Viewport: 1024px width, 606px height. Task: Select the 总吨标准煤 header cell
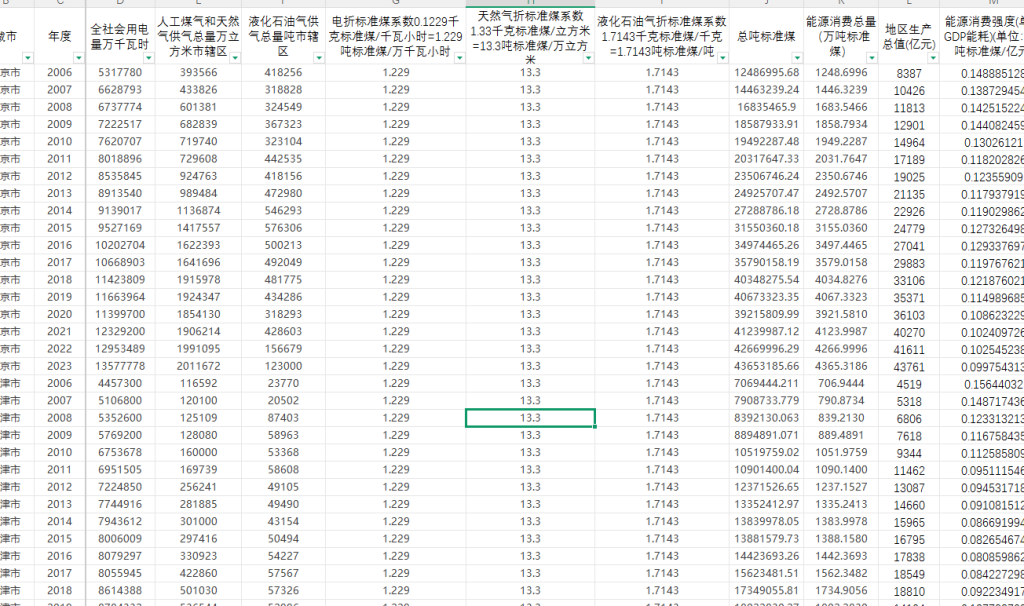[766, 36]
